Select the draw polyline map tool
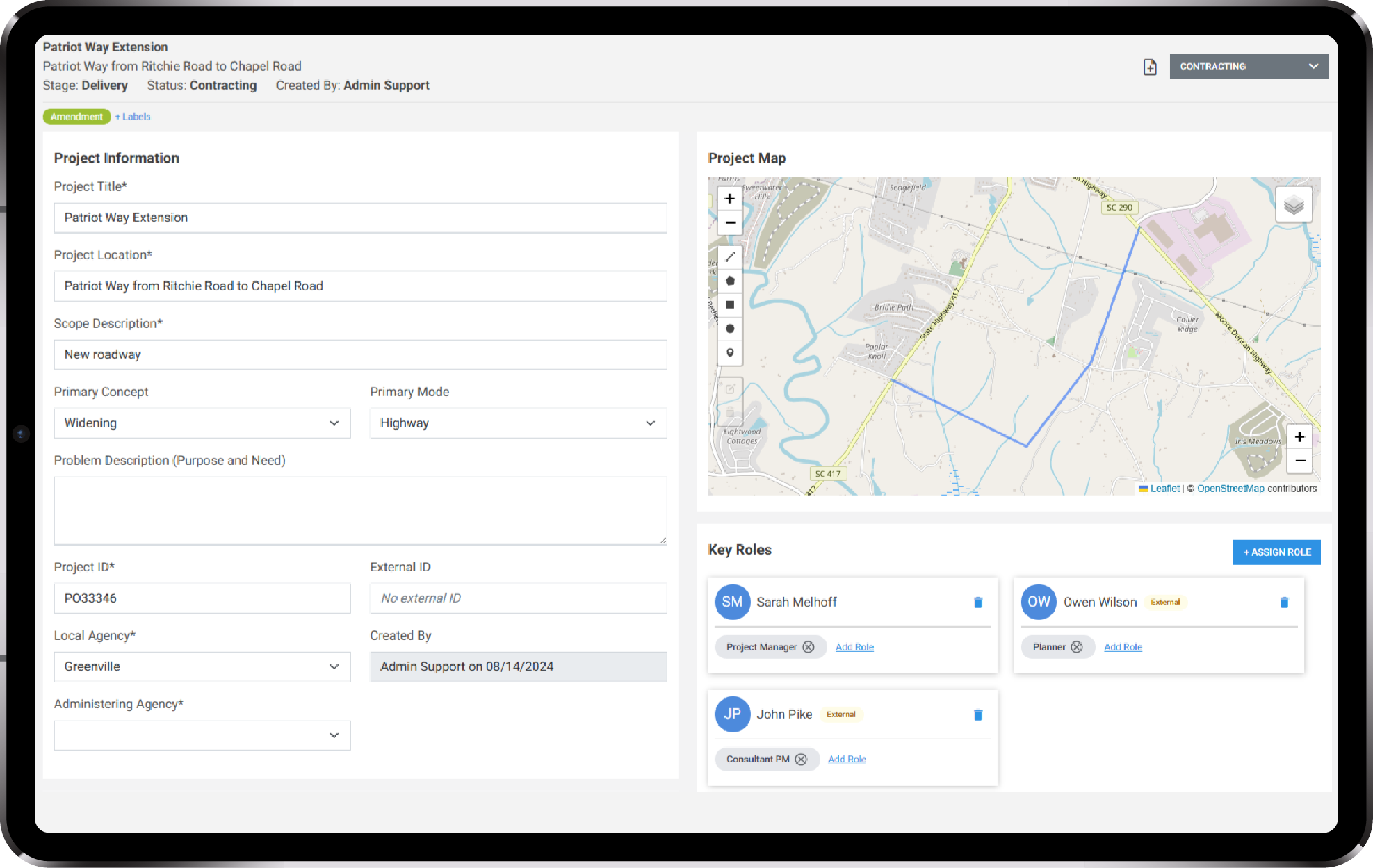1373x868 pixels. [730, 257]
